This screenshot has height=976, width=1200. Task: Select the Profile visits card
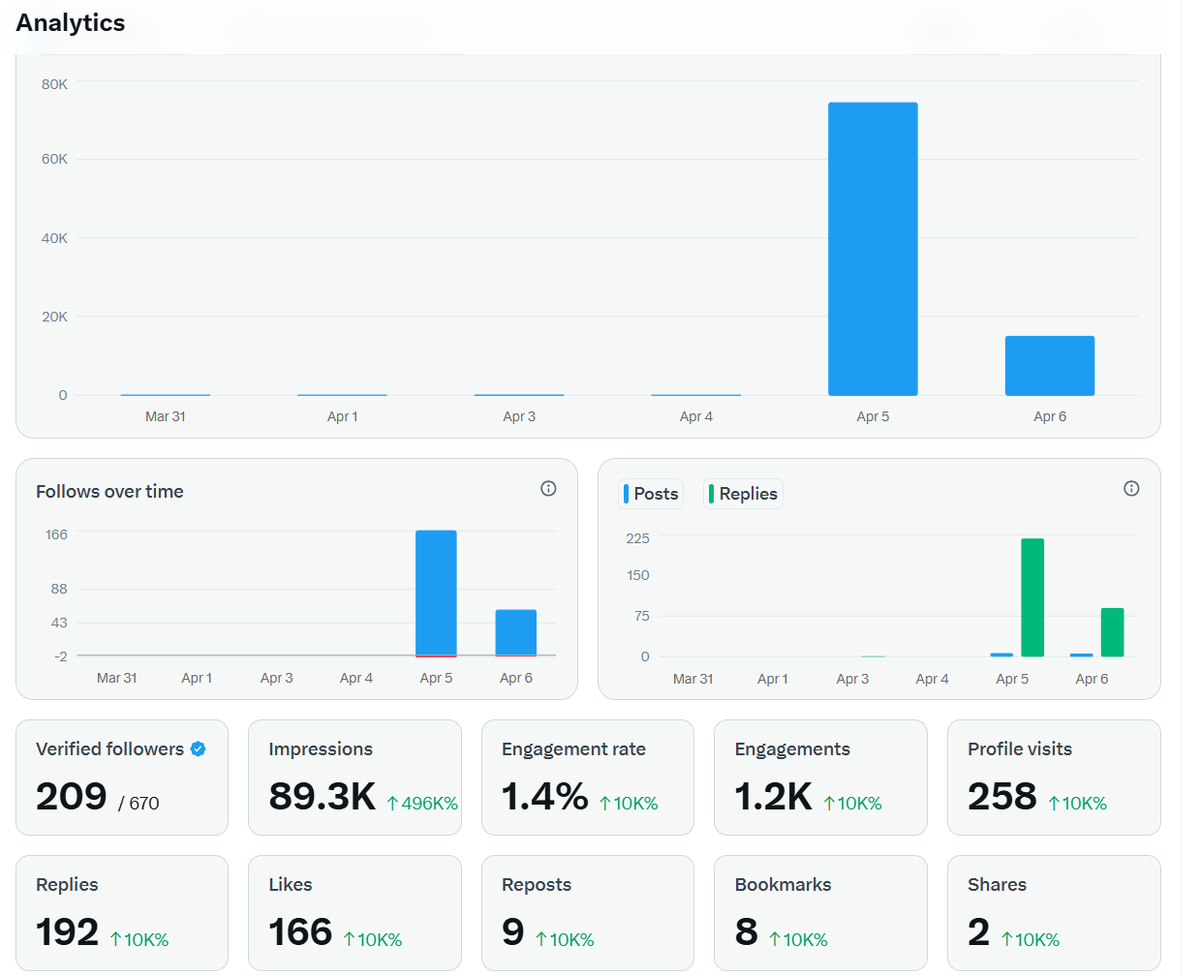tap(1054, 778)
